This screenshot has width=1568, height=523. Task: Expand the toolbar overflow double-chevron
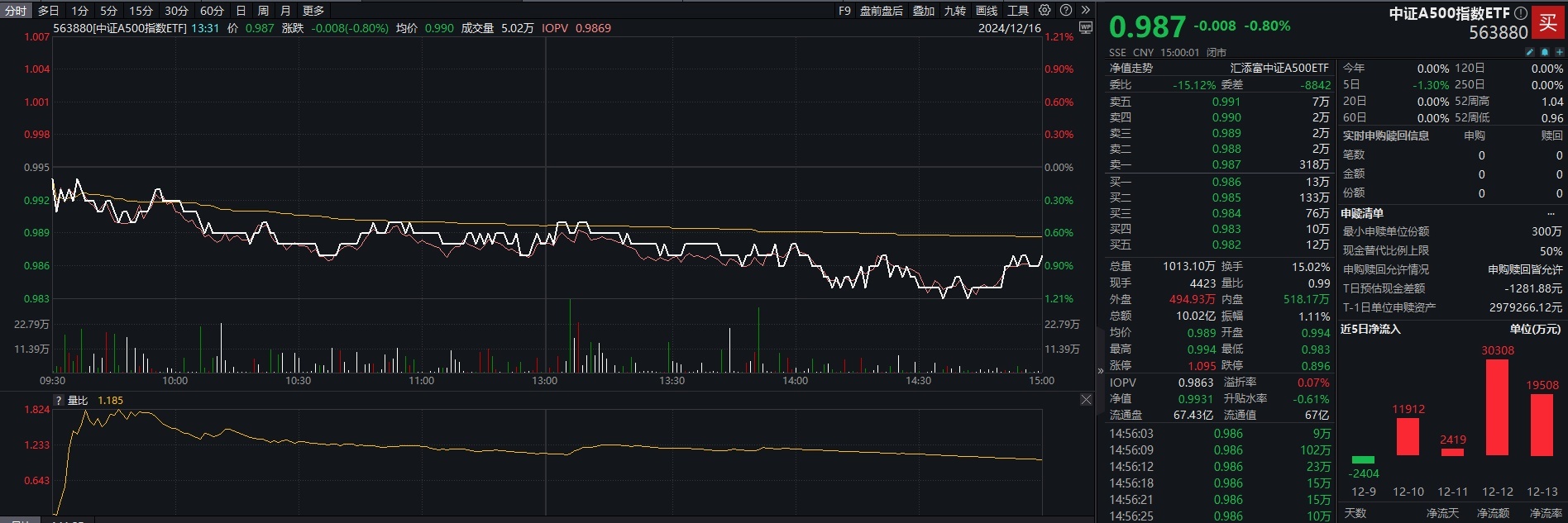pyautogui.click(x=1086, y=11)
